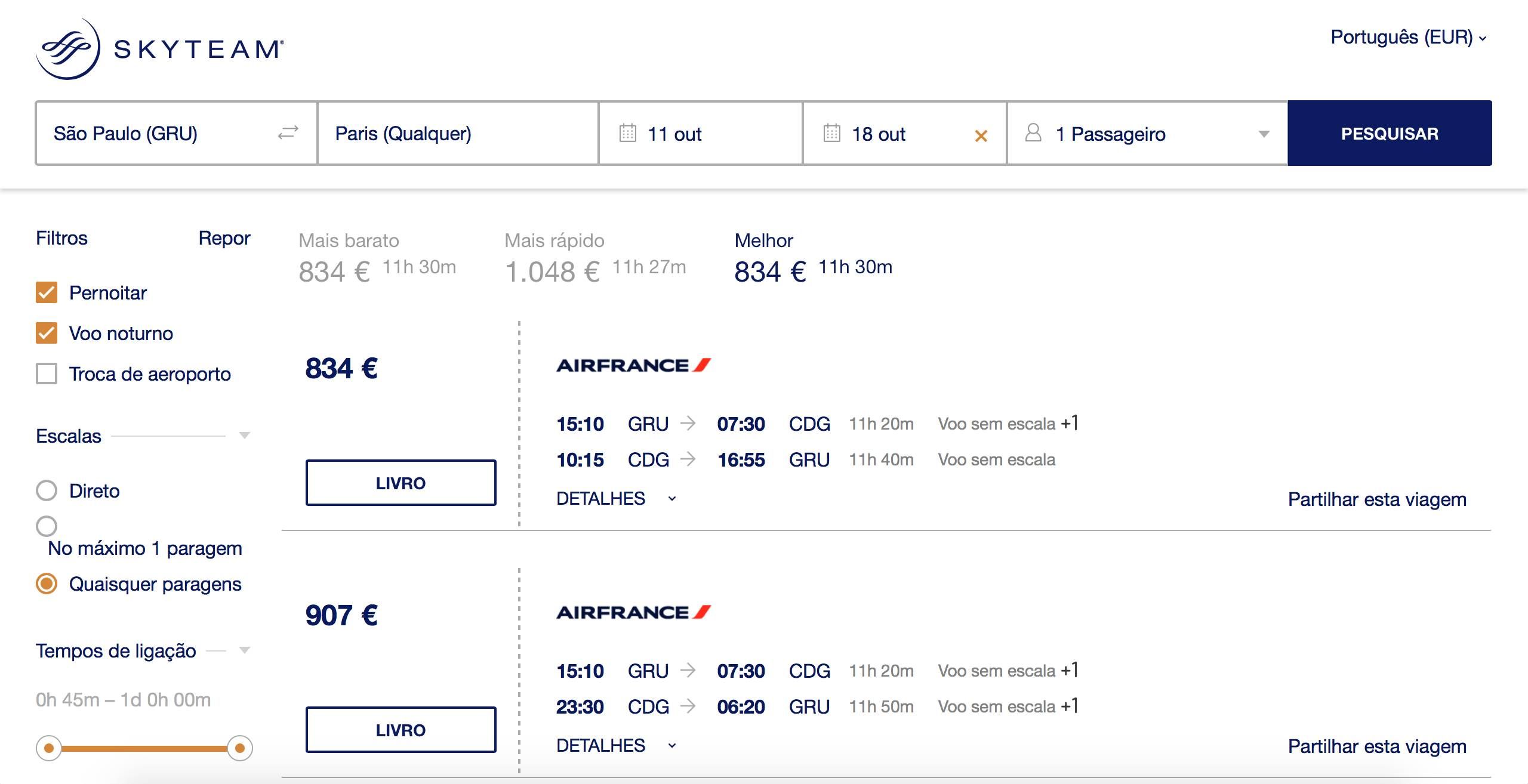
Task: Click Air France logo on 834 € flight
Action: (x=634, y=365)
